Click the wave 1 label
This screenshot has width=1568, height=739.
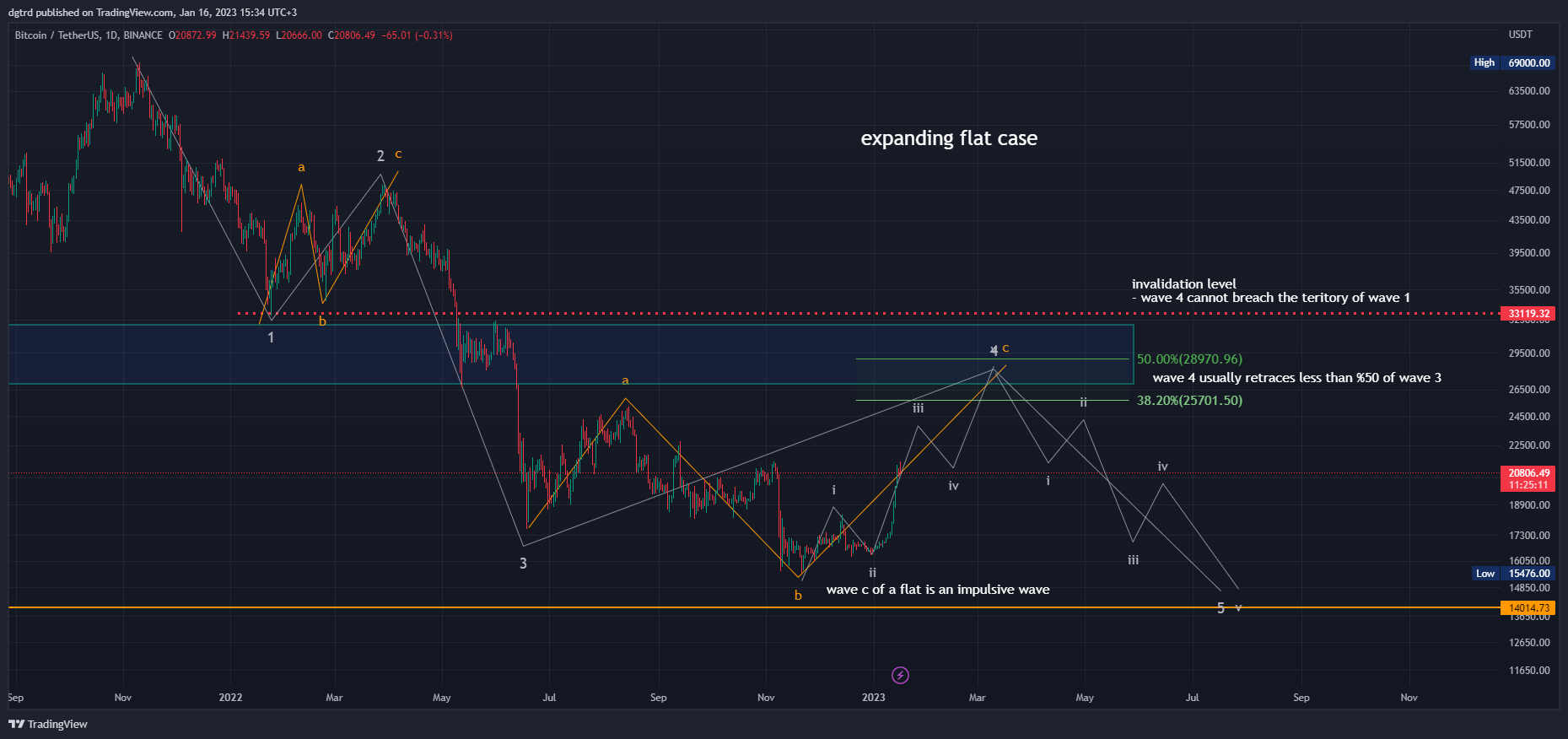[x=271, y=337]
